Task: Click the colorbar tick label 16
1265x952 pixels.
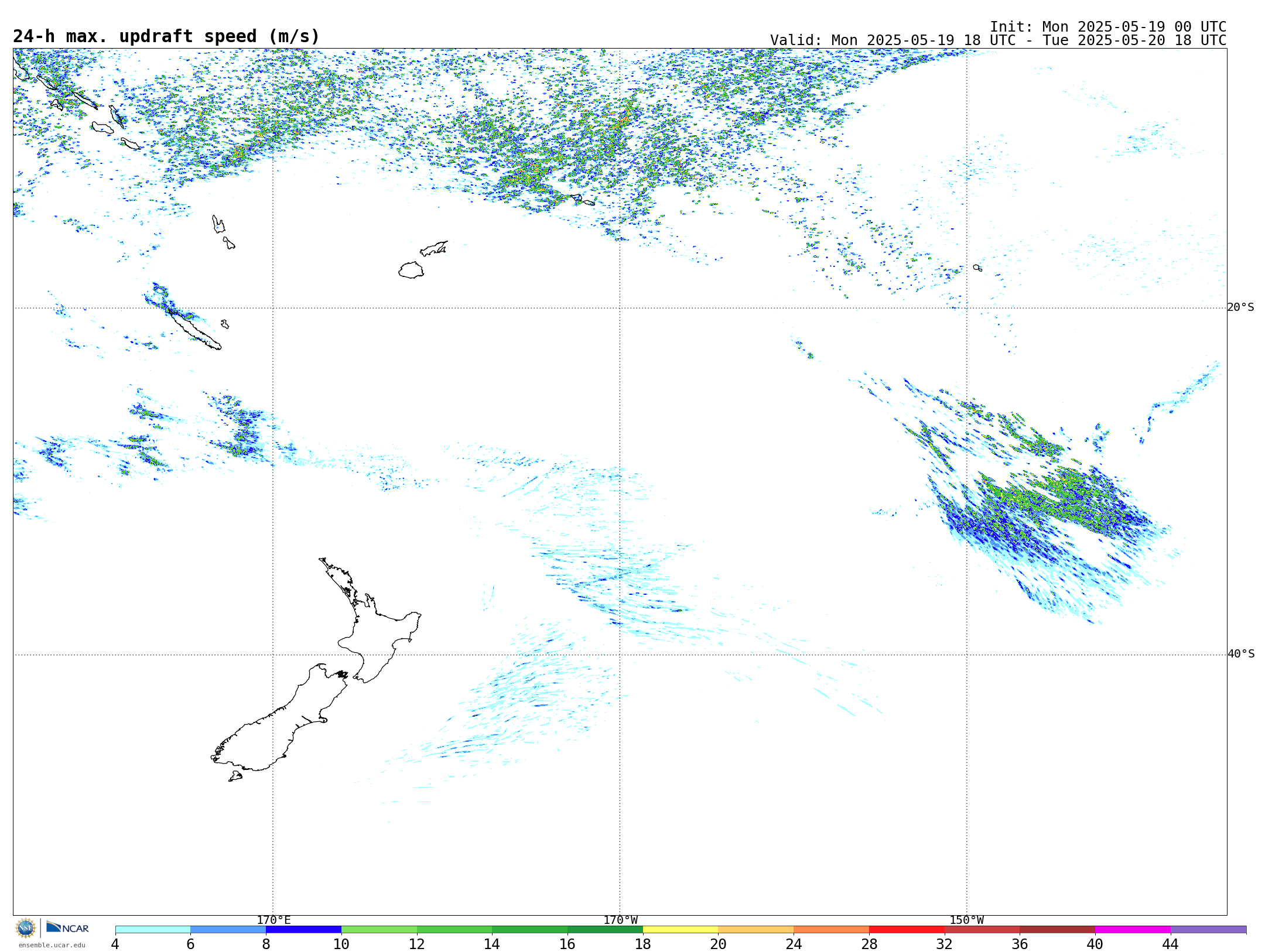Action: (567, 944)
